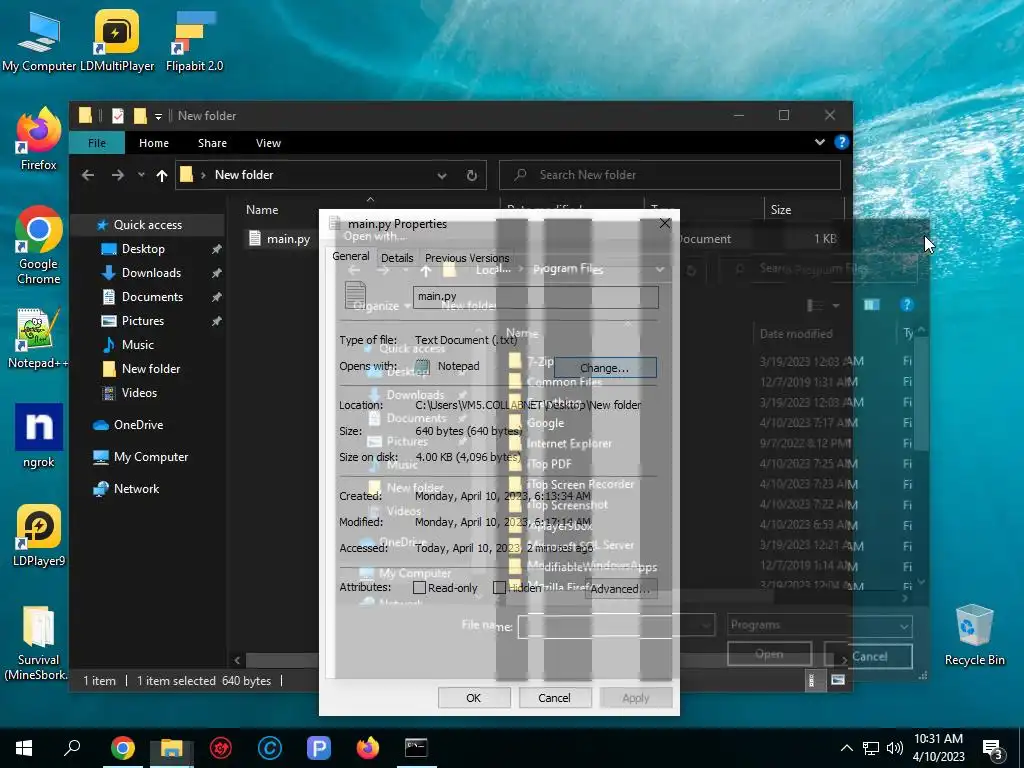Open the My Computer desktop icon

pyautogui.click(x=39, y=40)
